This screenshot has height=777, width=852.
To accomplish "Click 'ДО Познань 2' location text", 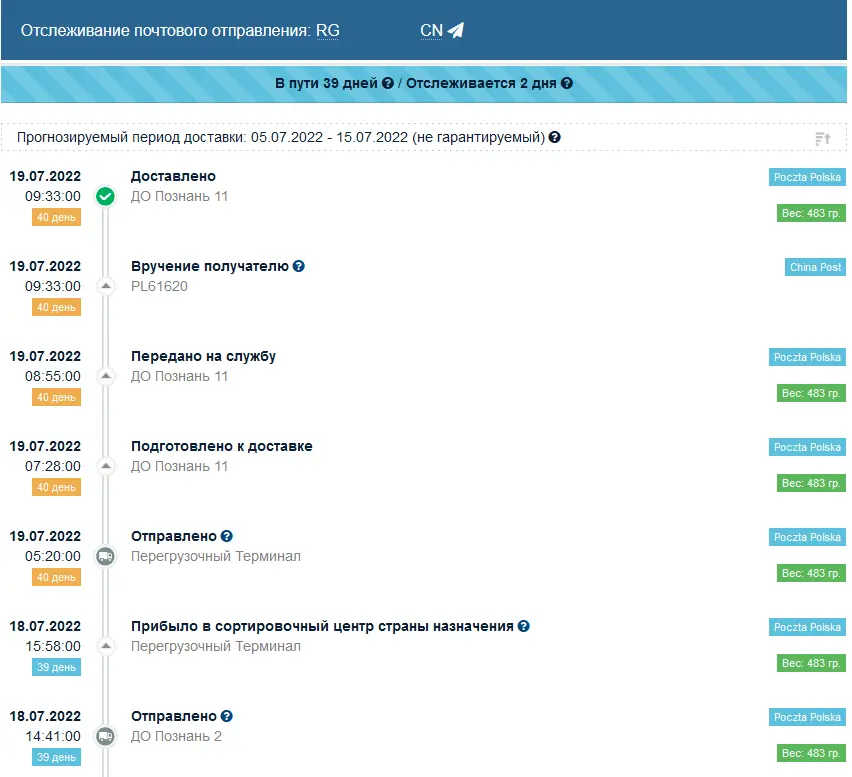I will (176, 736).
